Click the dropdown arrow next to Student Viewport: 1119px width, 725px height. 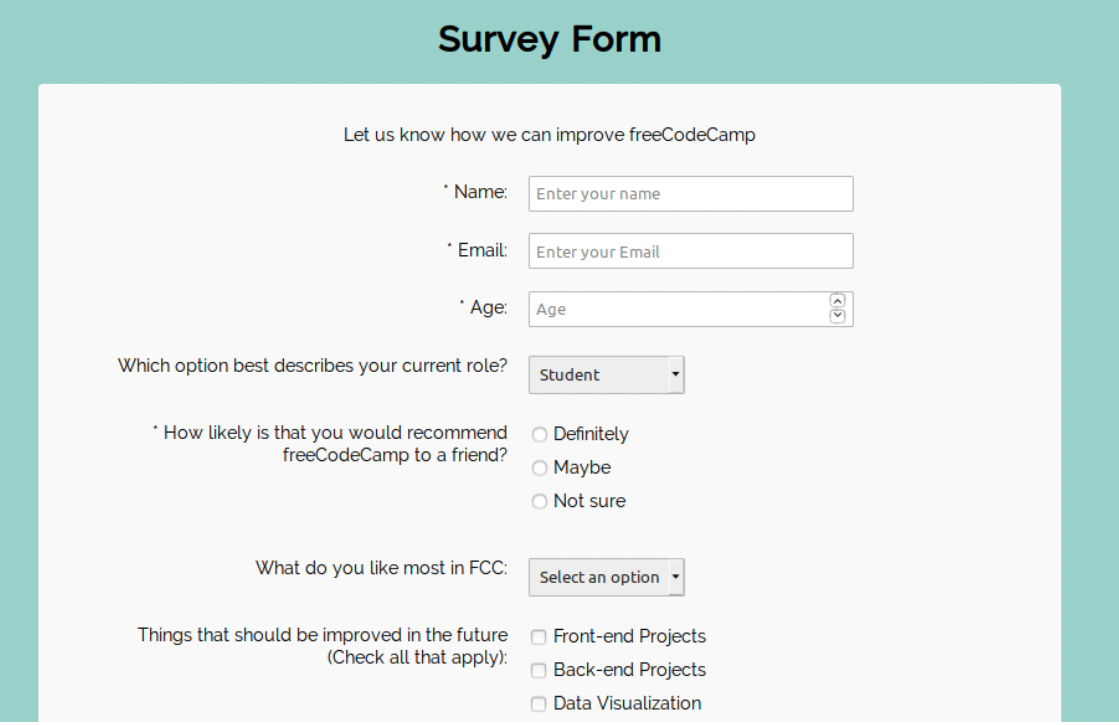click(x=677, y=374)
